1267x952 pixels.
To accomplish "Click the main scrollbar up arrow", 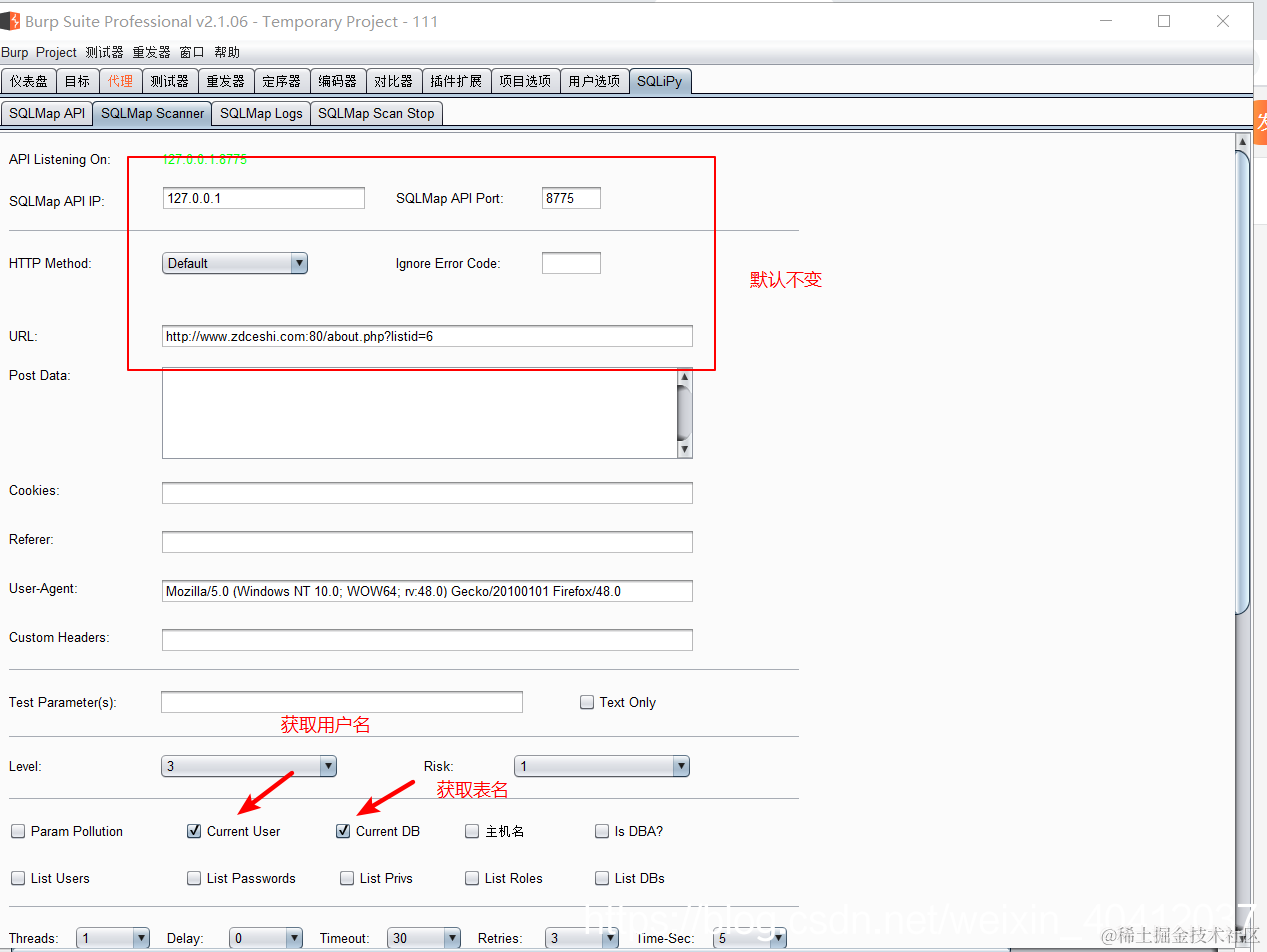I will [1242, 141].
